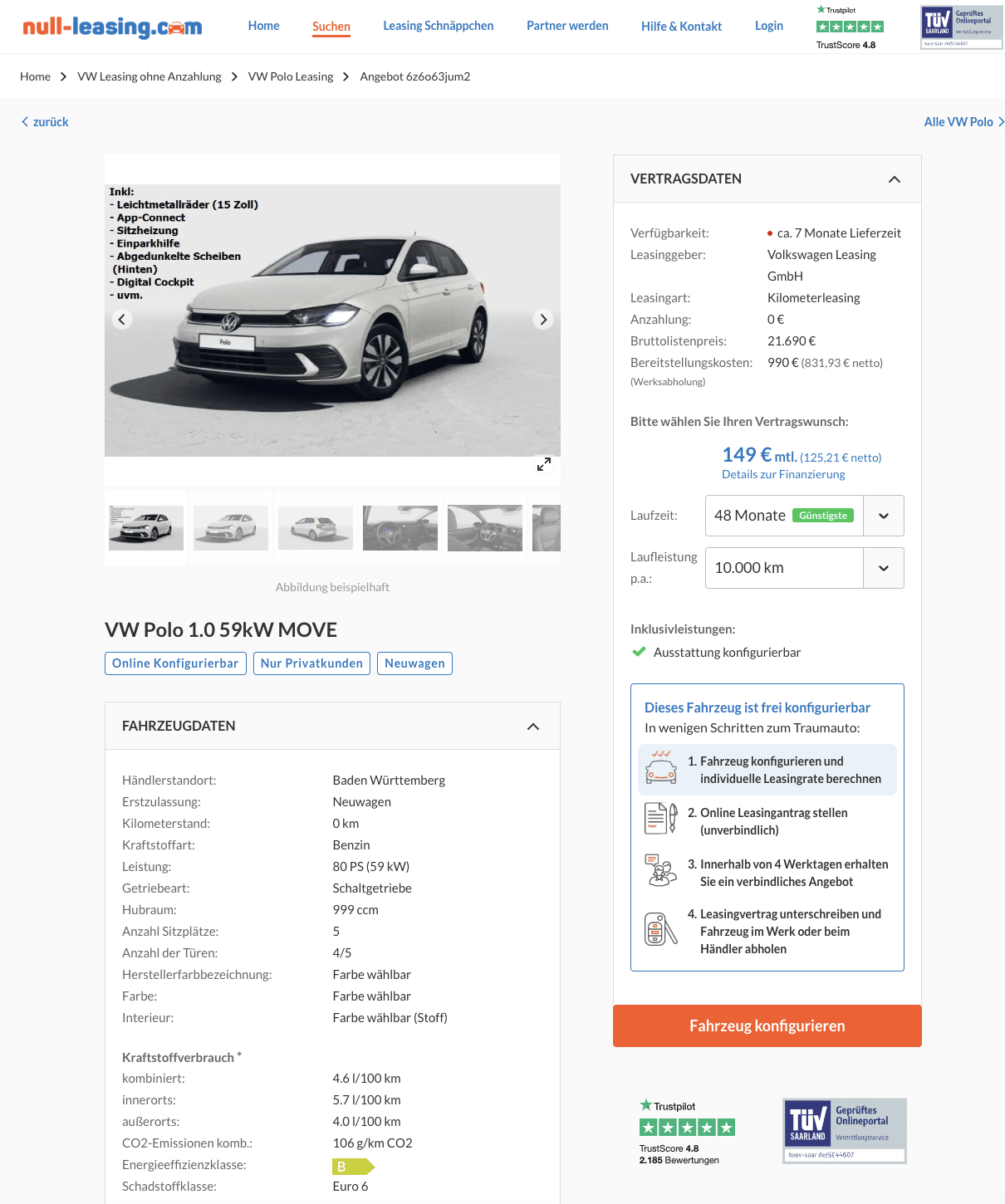Click the null-leasing.com logo

click(112, 27)
